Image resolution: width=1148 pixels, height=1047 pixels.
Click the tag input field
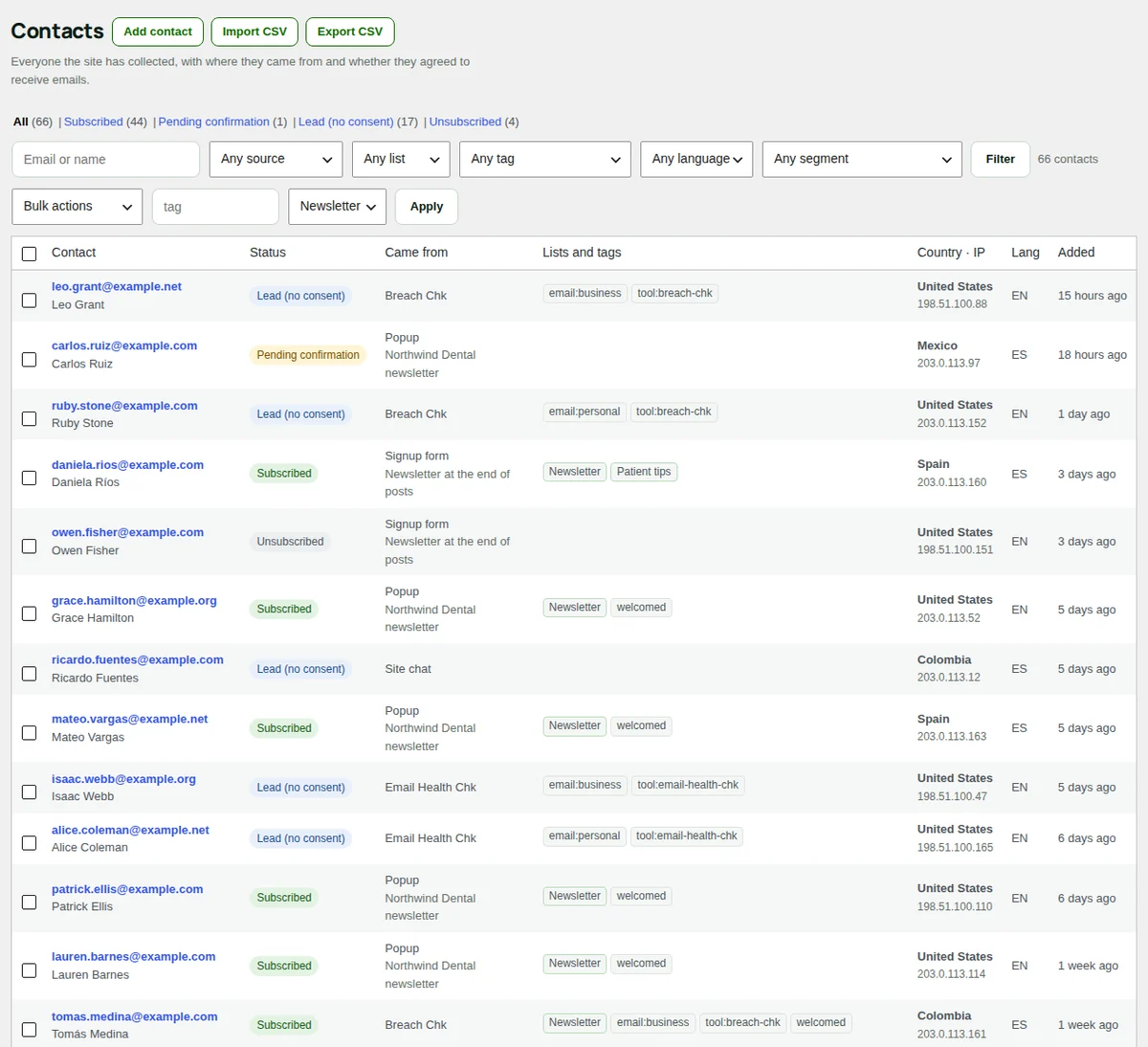point(215,207)
